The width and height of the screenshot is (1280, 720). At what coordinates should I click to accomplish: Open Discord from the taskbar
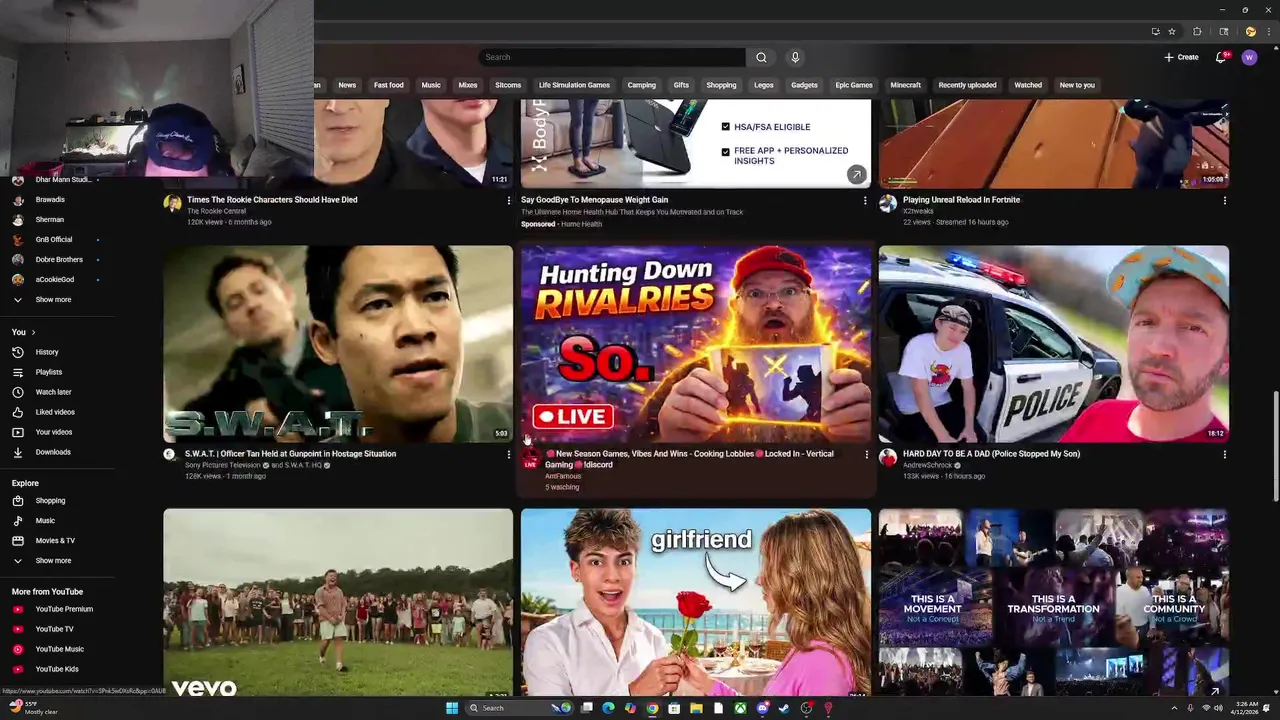tap(762, 708)
